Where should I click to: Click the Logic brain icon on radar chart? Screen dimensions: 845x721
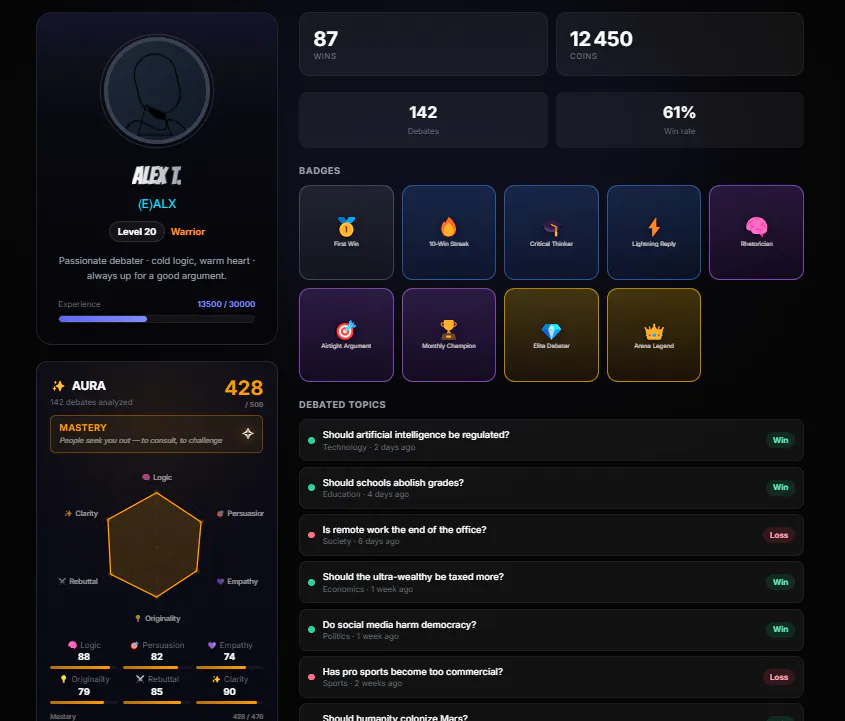coord(146,477)
